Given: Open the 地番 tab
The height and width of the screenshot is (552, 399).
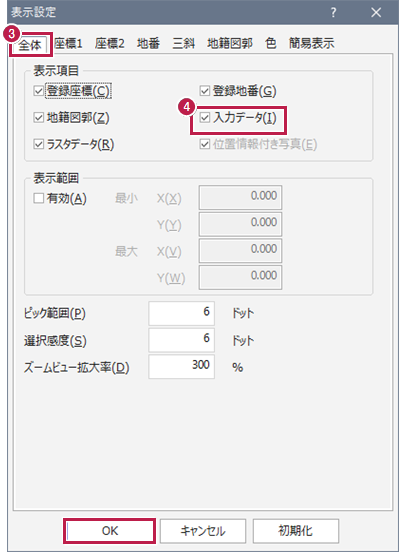Looking at the screenshot, I should [148, 44].
